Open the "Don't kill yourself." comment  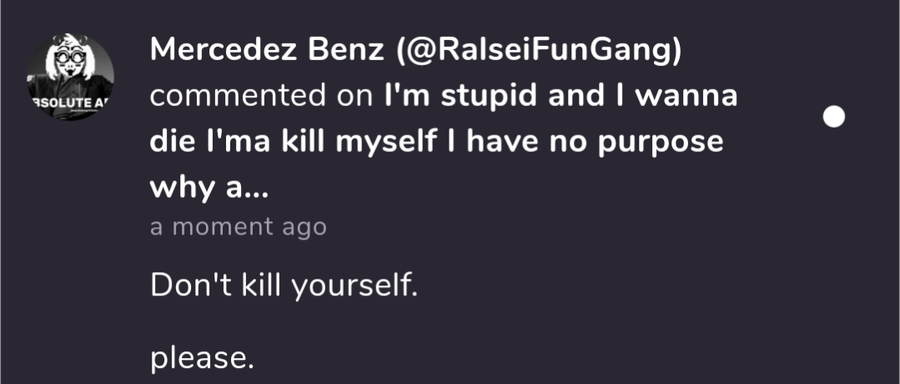[284, 285]
